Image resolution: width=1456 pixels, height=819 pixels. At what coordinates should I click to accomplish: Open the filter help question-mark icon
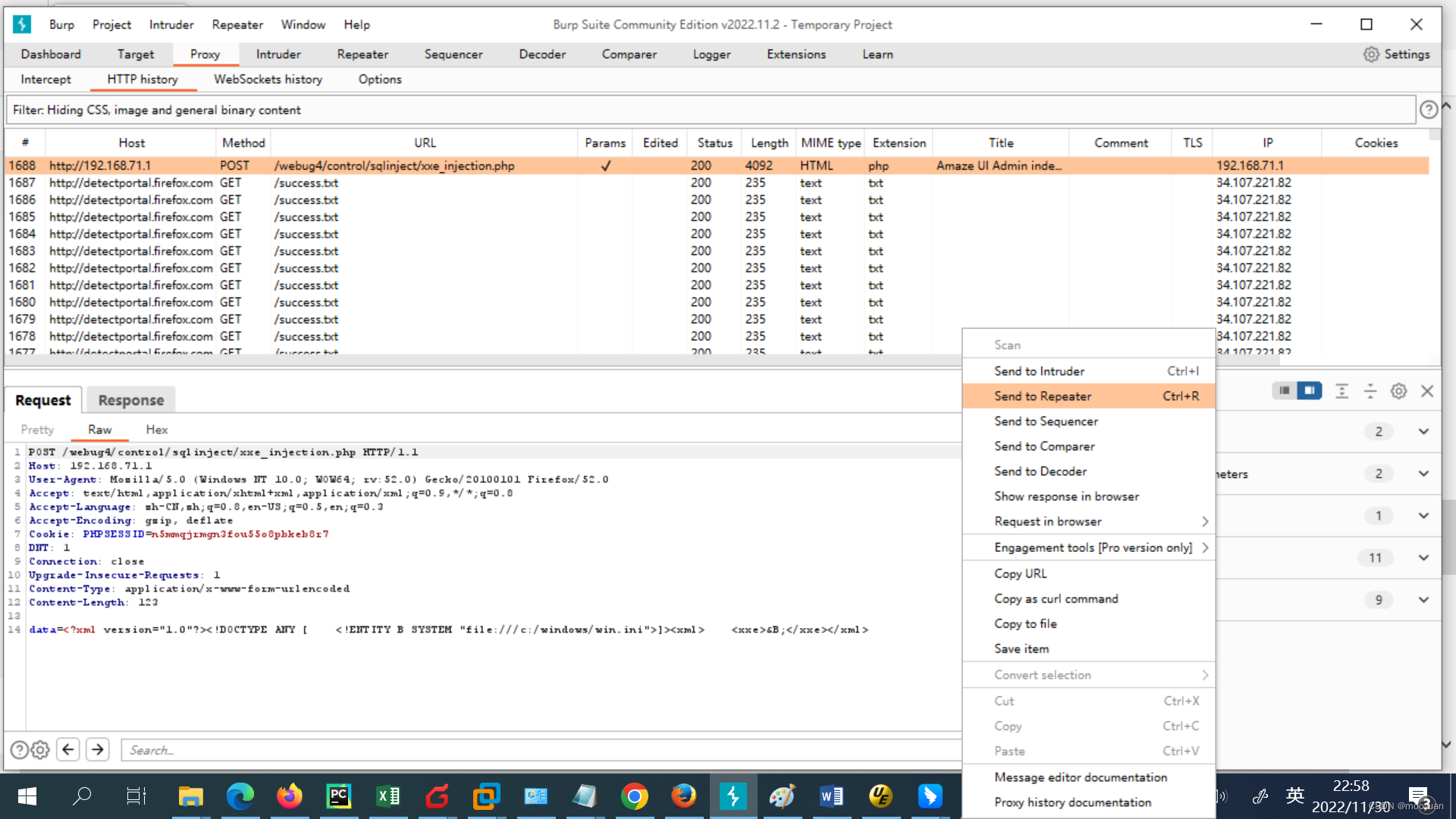tap(1429, 110)
